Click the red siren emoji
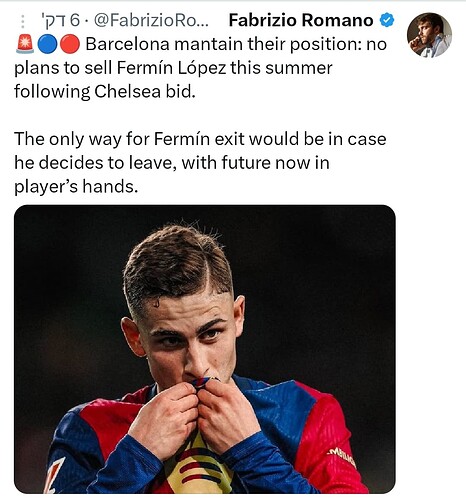The image size is (466, 500). click(x=25, y=44)
